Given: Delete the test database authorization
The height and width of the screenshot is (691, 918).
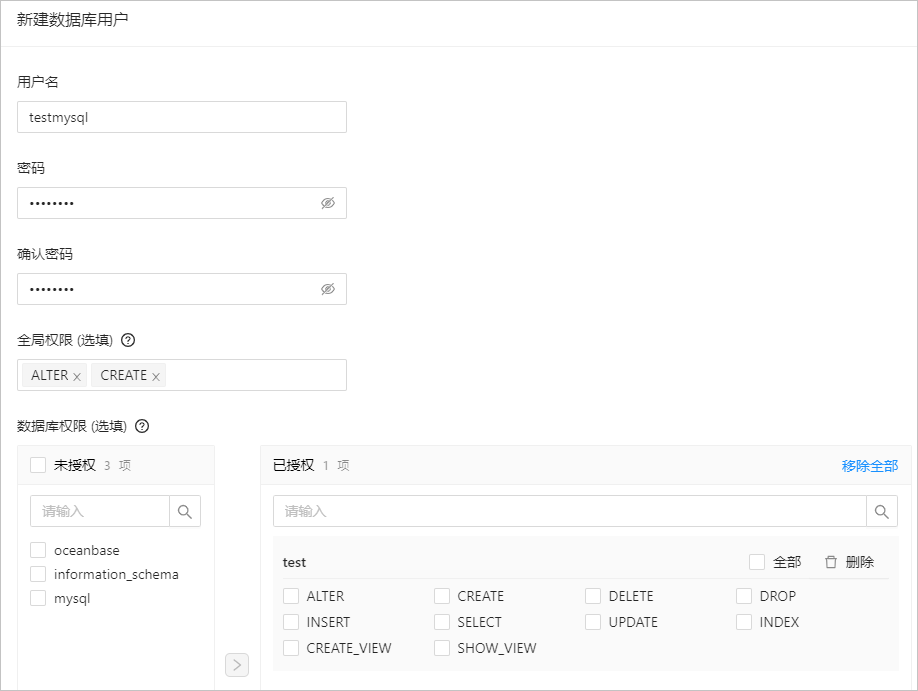Looking at the screenshot, I should [x=850, y=562].
